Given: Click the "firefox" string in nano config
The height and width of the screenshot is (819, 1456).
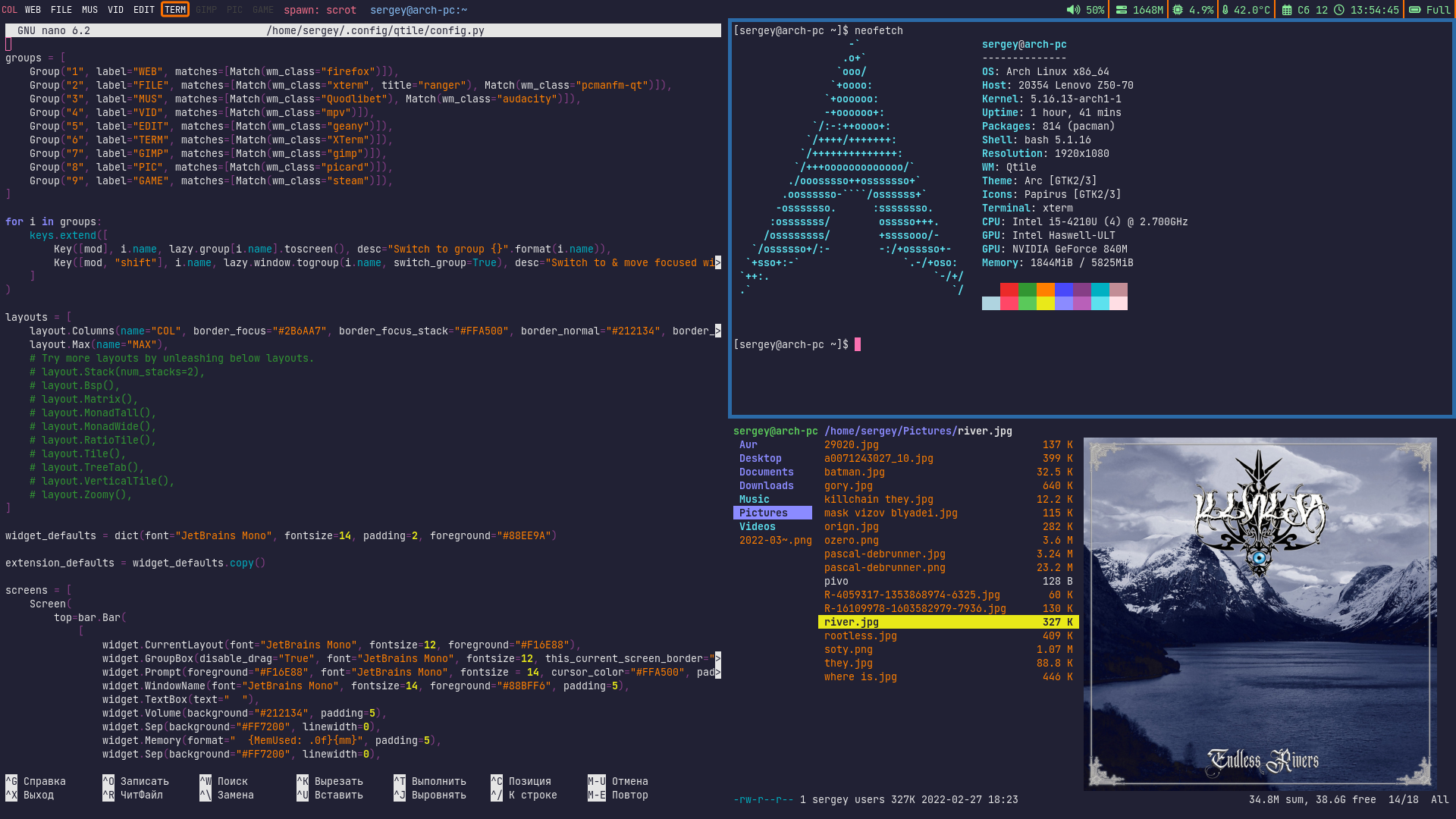Looking at the screenshot, I should click(x=348, y=71).
